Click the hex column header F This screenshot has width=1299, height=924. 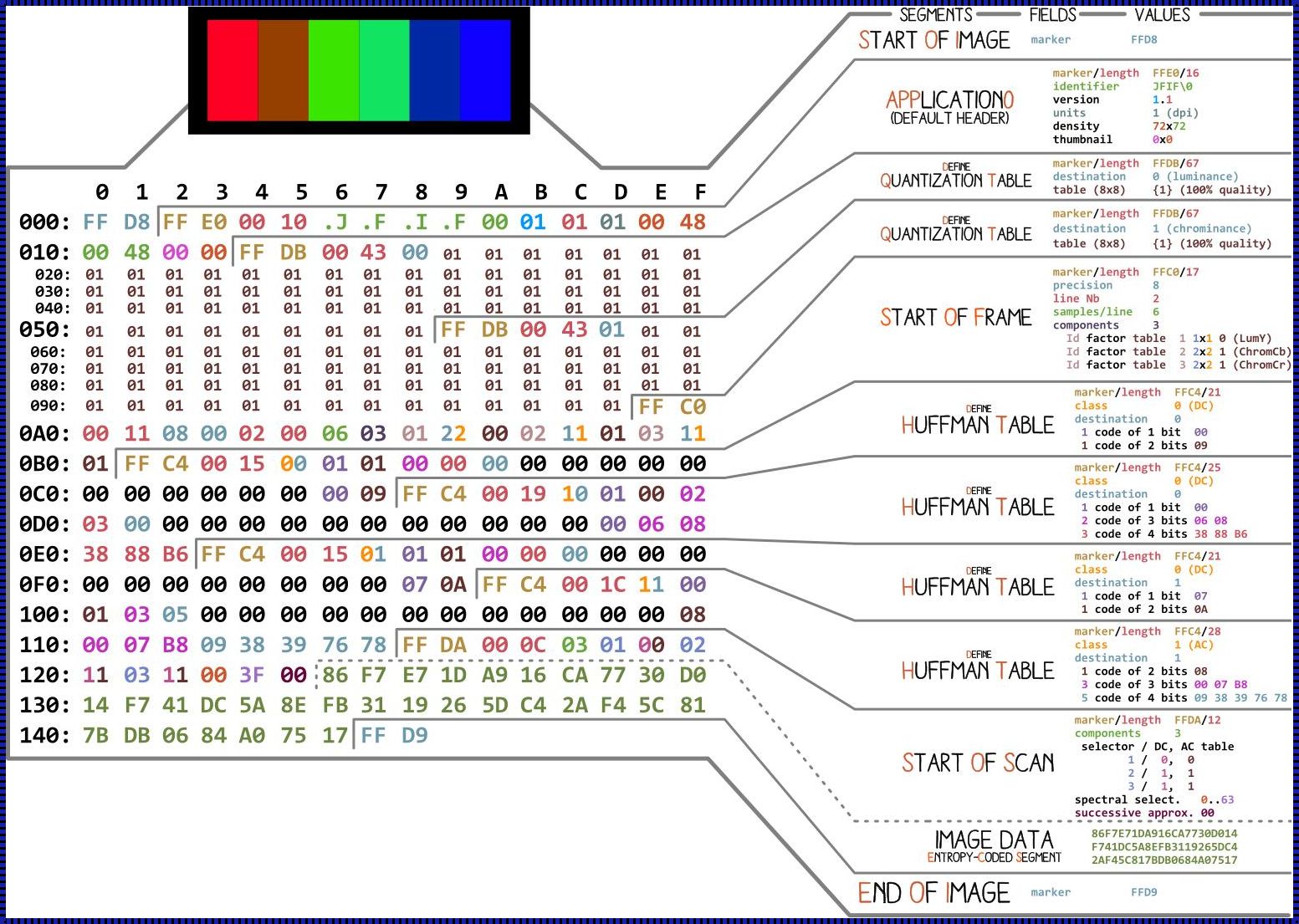point(700,193)
